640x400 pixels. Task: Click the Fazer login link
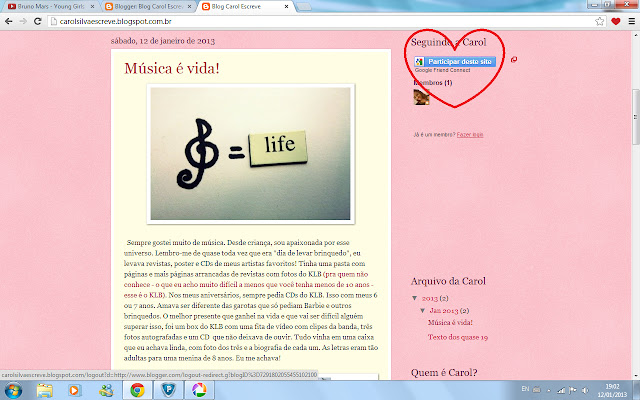[x=470, y=135]
